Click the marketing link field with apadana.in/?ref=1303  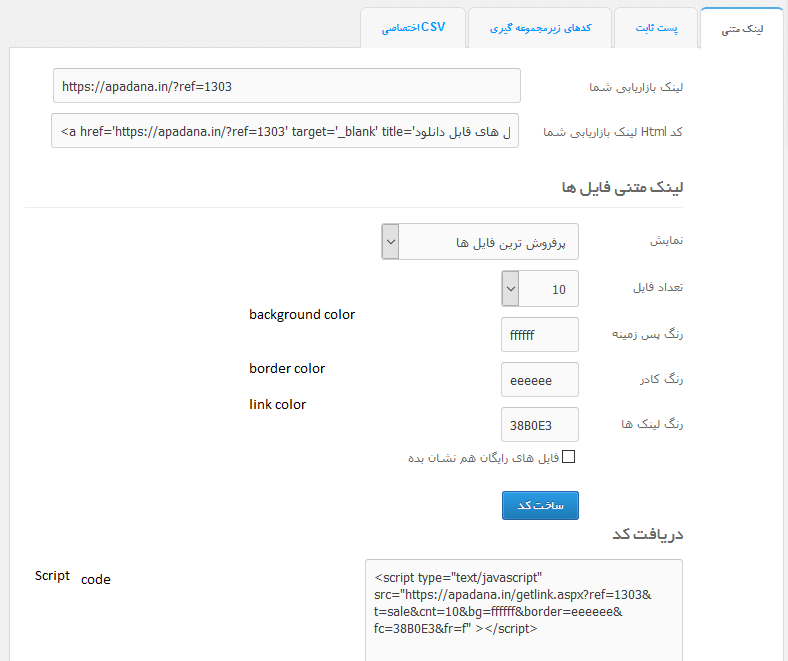pos(286,86)
